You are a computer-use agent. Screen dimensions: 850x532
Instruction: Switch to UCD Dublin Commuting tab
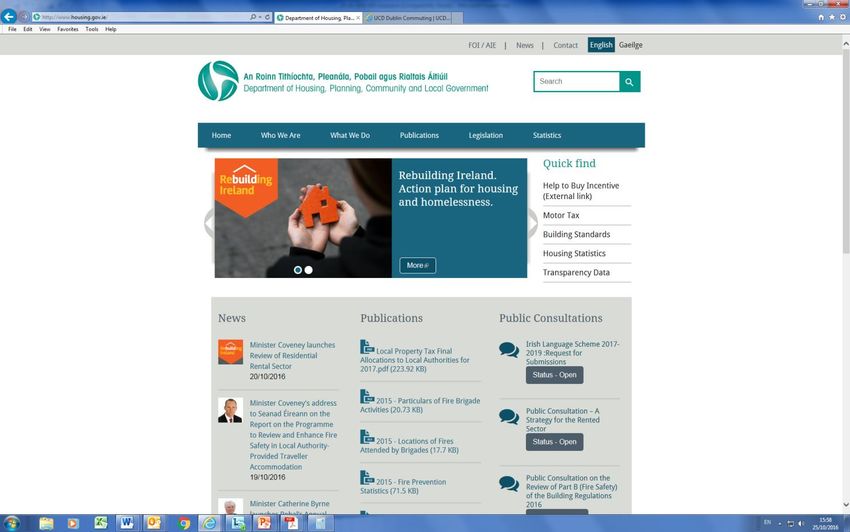[408, 18]
